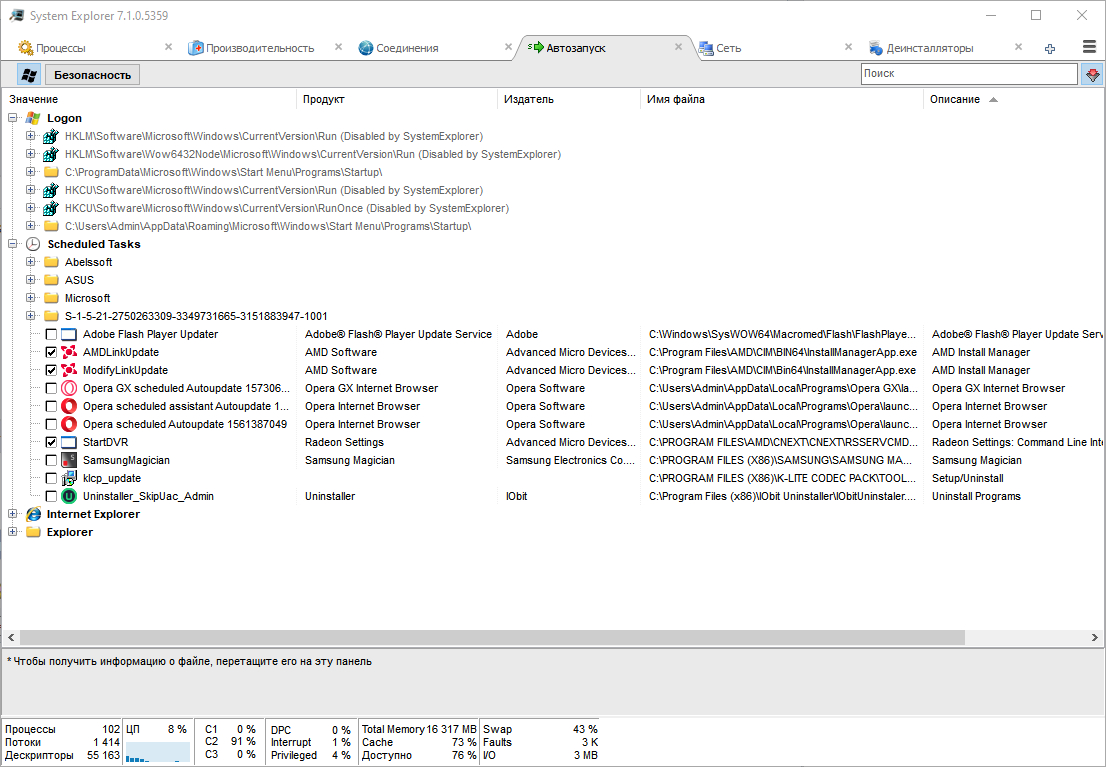
Task: Click the ModifyLinkUpdate AMD icon
Action: [x=68, y=370]
